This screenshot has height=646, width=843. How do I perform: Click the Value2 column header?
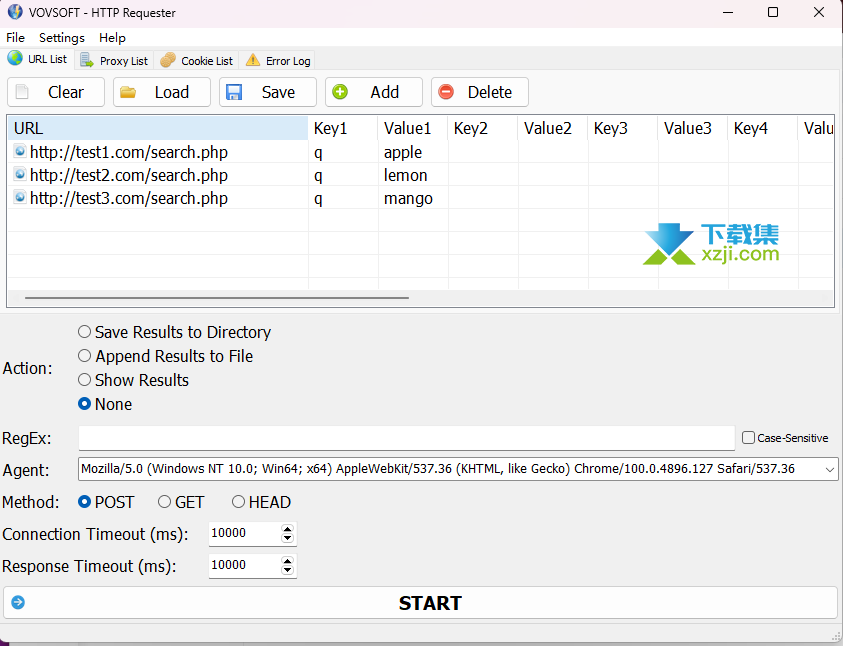point(553,128)
